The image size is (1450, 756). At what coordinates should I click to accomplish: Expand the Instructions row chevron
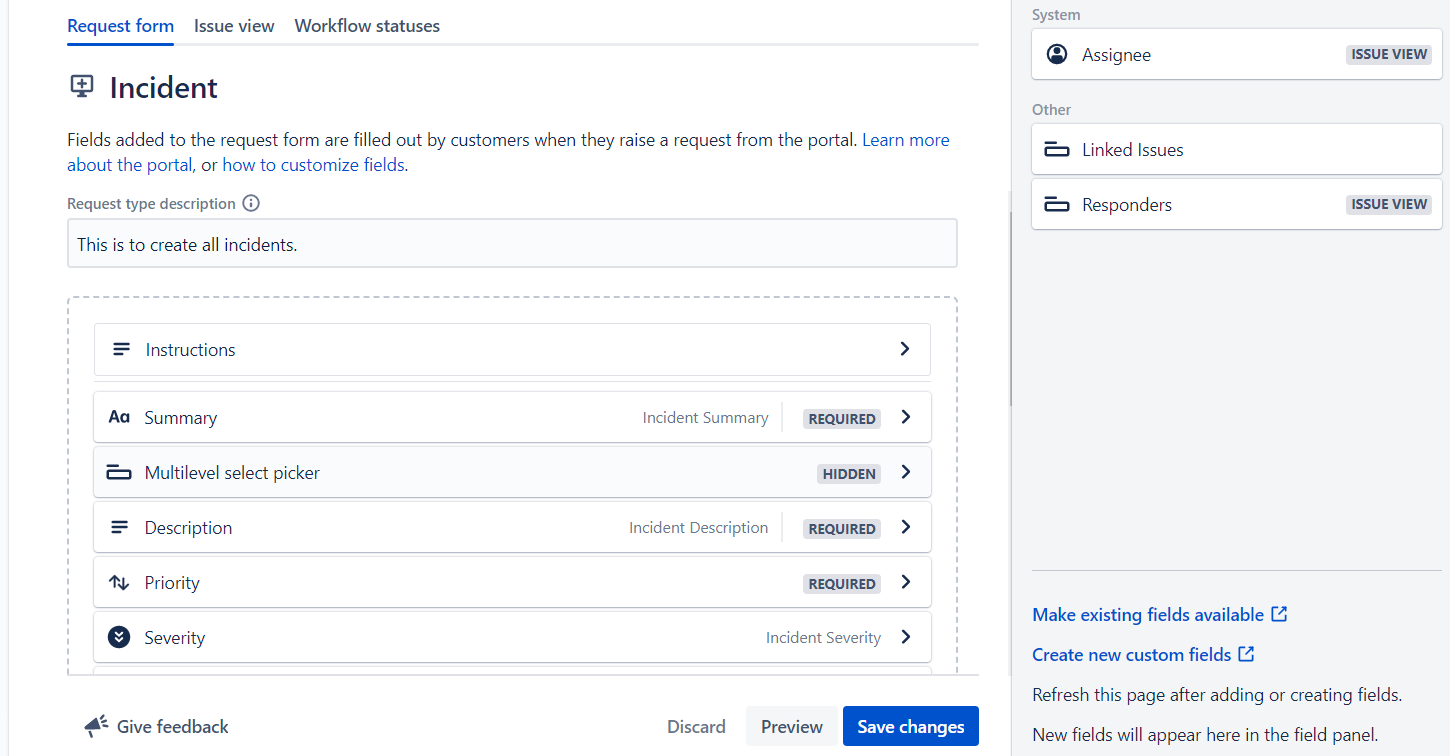point(905,349)
